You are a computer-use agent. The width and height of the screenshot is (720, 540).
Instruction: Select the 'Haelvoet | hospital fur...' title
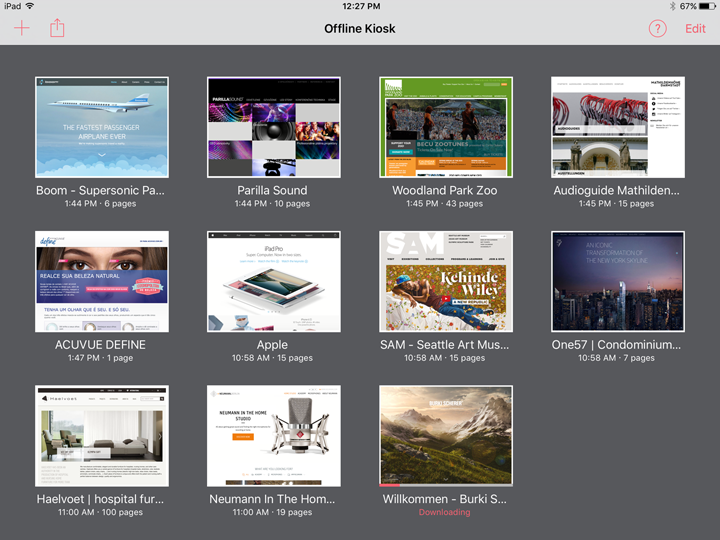click(x=100, y=499)
